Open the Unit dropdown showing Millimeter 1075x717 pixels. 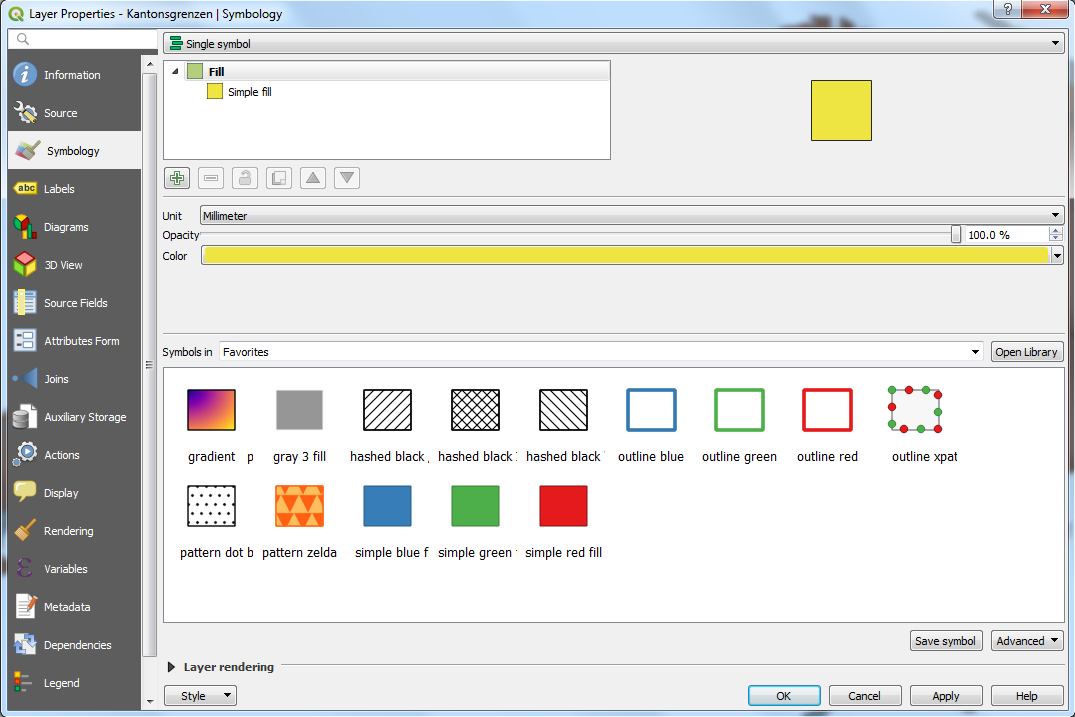coord(632,214)
